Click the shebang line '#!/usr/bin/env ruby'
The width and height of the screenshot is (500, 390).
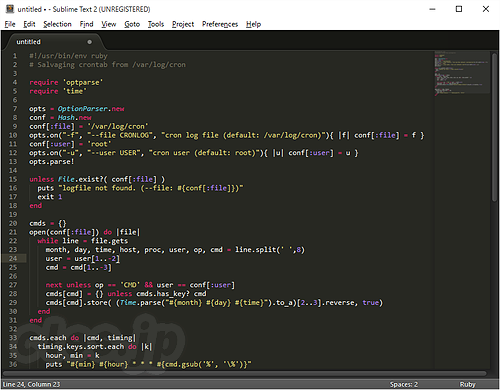[x=68, y=56]
